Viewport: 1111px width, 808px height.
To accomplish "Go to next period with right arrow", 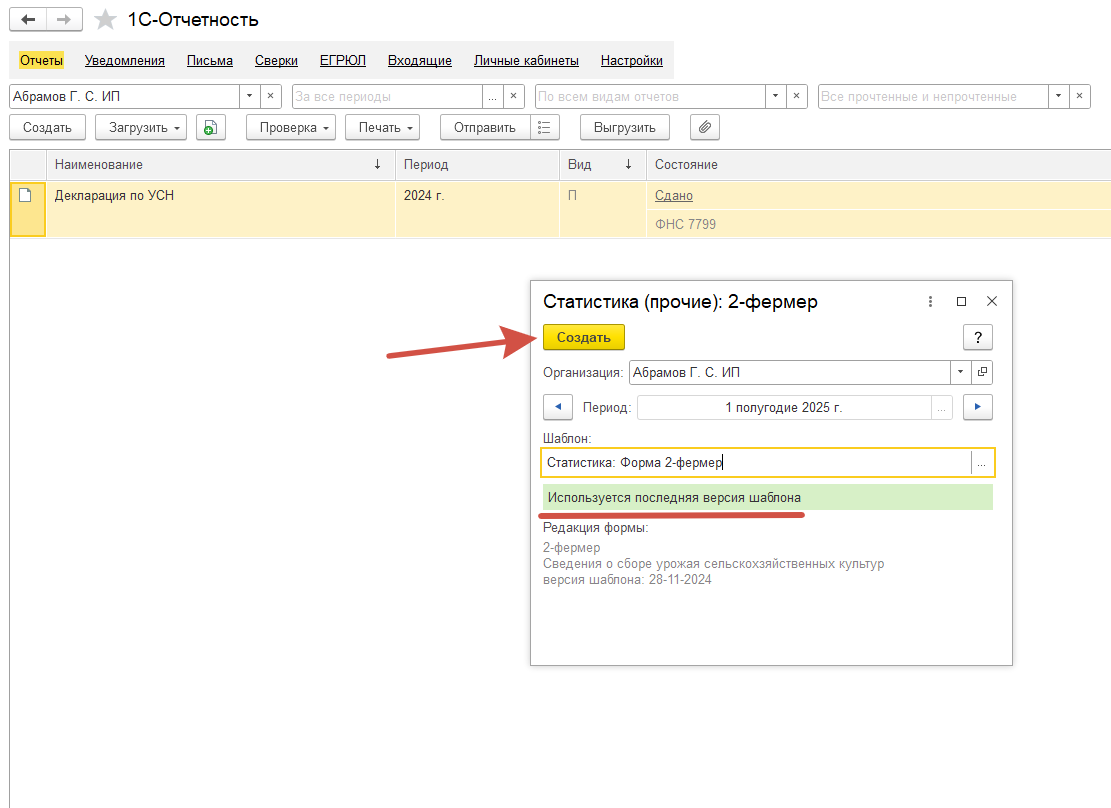I will tap(977, 407).
